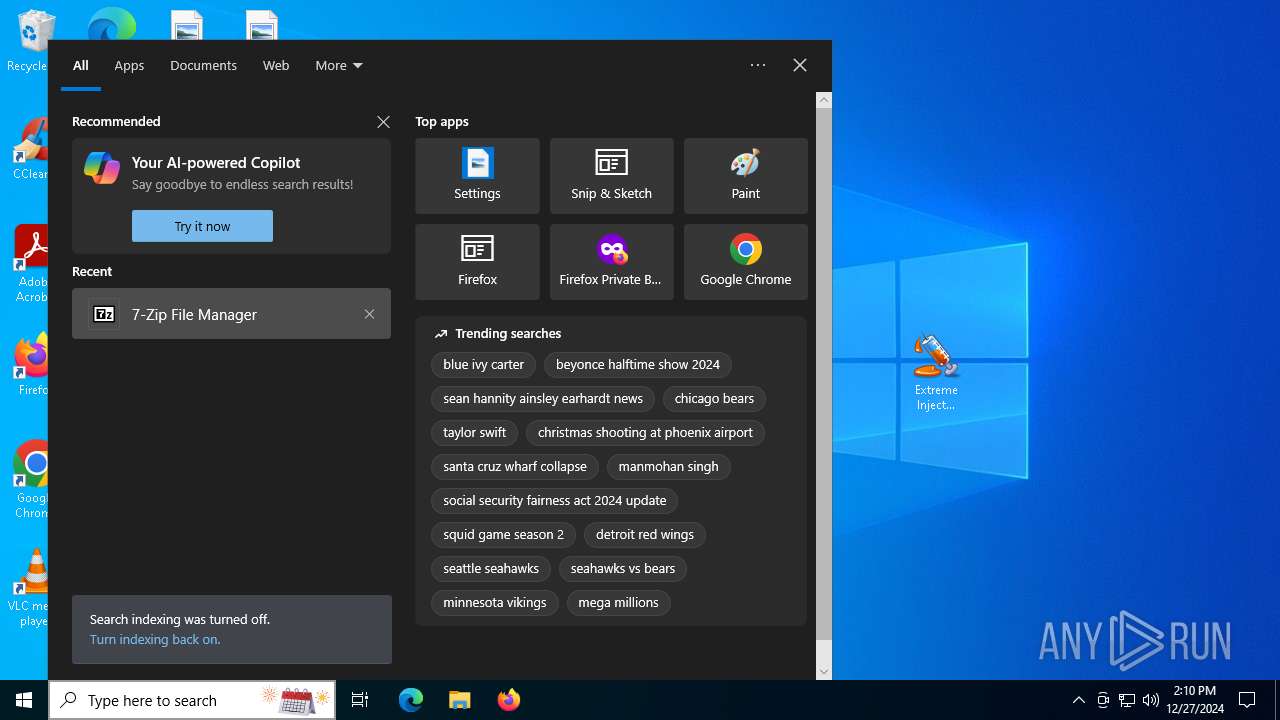Search trending 'blue ivy carter'

(484, 365)
